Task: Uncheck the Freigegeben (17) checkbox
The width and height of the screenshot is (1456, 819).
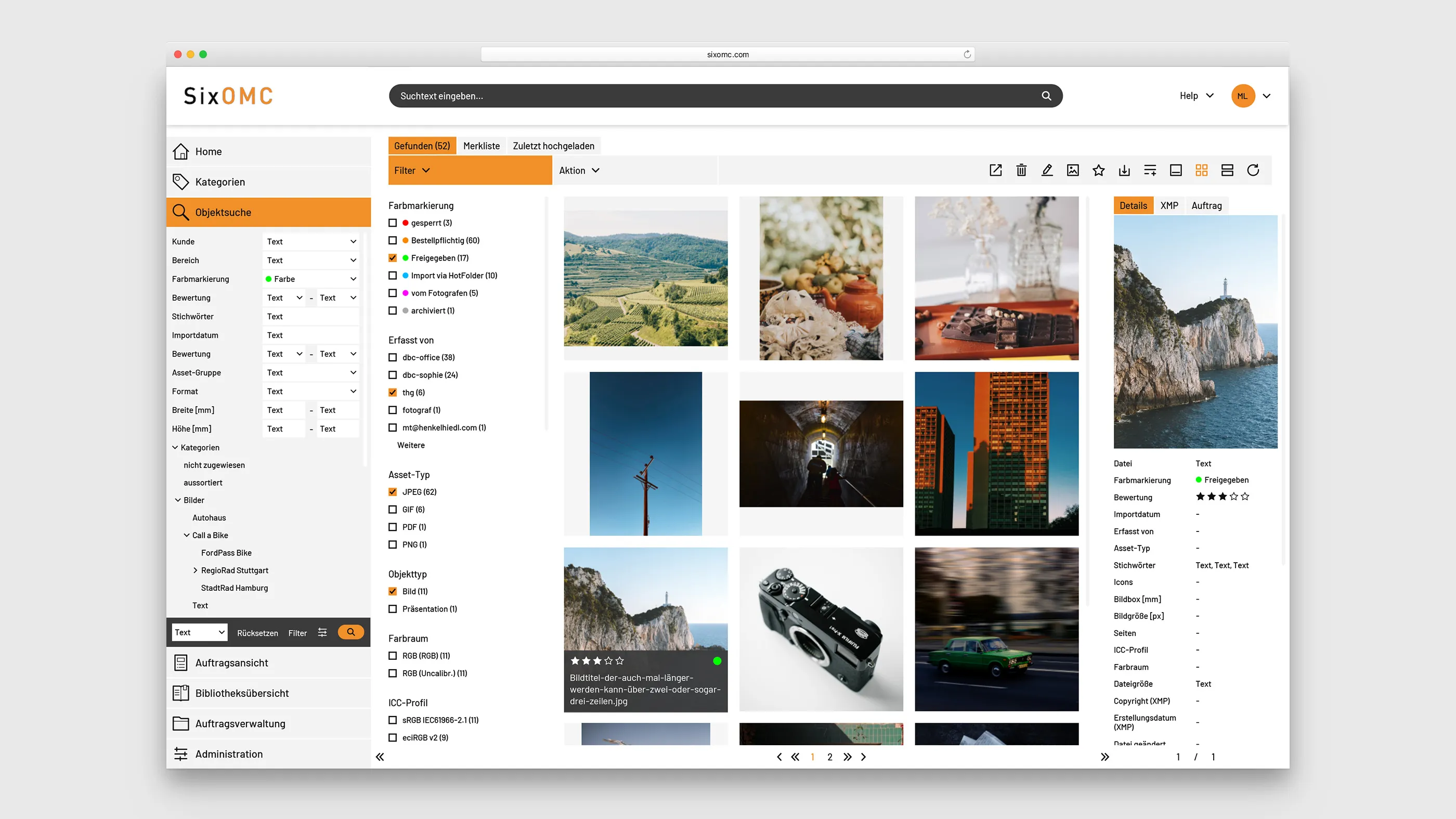Action: pyautogui.click(x=393, y=258)
